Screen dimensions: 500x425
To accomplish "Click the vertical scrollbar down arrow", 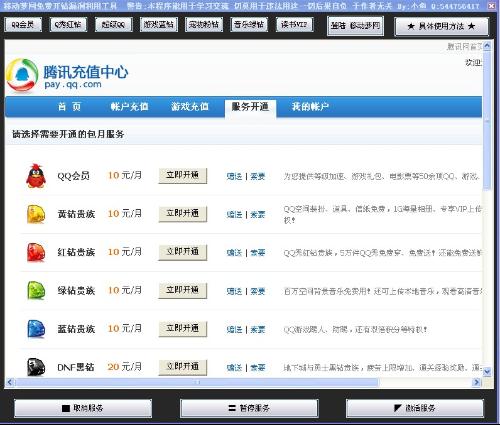I will tap(487, 371).
